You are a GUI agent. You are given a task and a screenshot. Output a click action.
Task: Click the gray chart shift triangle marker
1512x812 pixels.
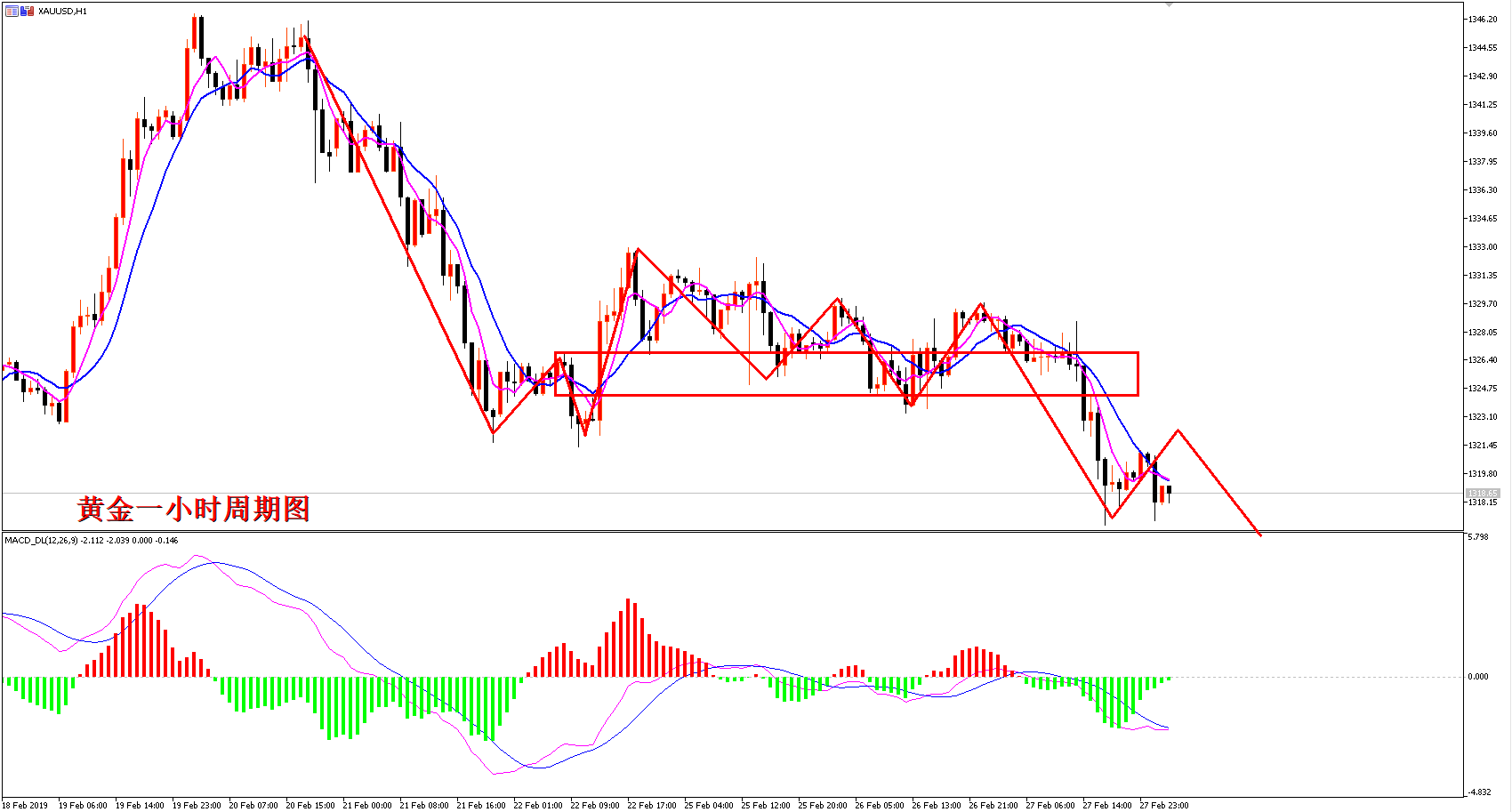point(1169,4)
